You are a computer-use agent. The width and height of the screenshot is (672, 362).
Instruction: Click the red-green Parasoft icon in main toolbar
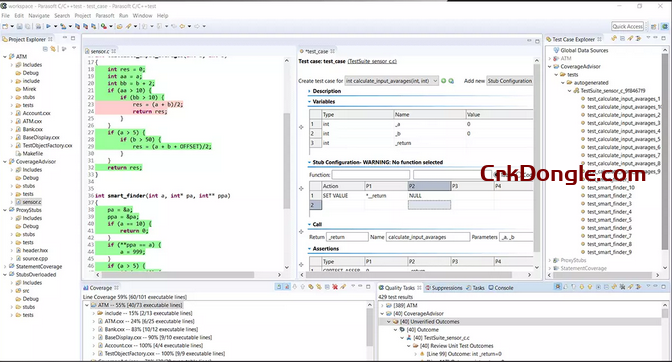coord(104,27)
